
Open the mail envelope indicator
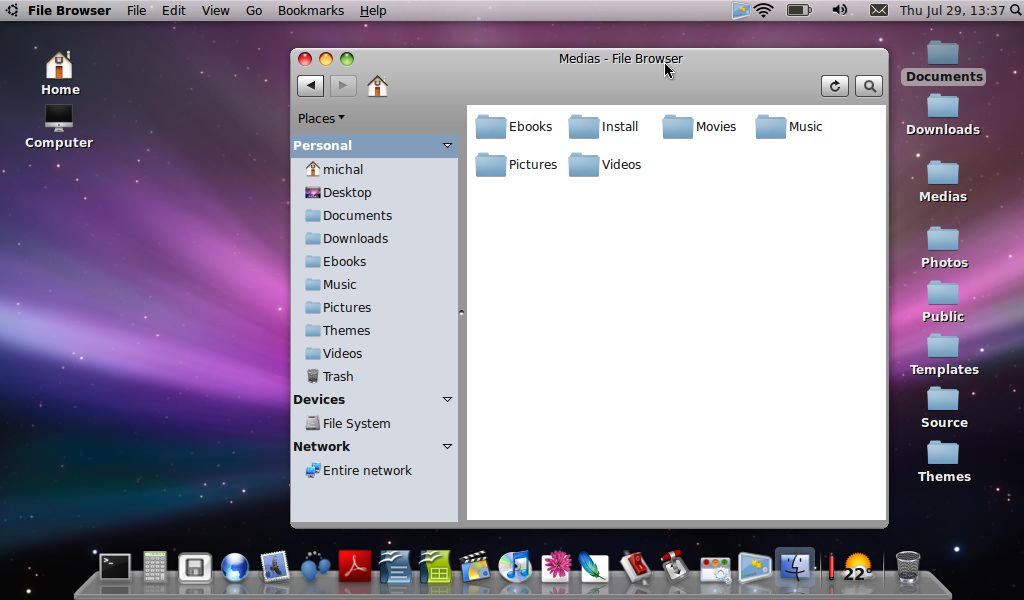[x=879, y=10]
